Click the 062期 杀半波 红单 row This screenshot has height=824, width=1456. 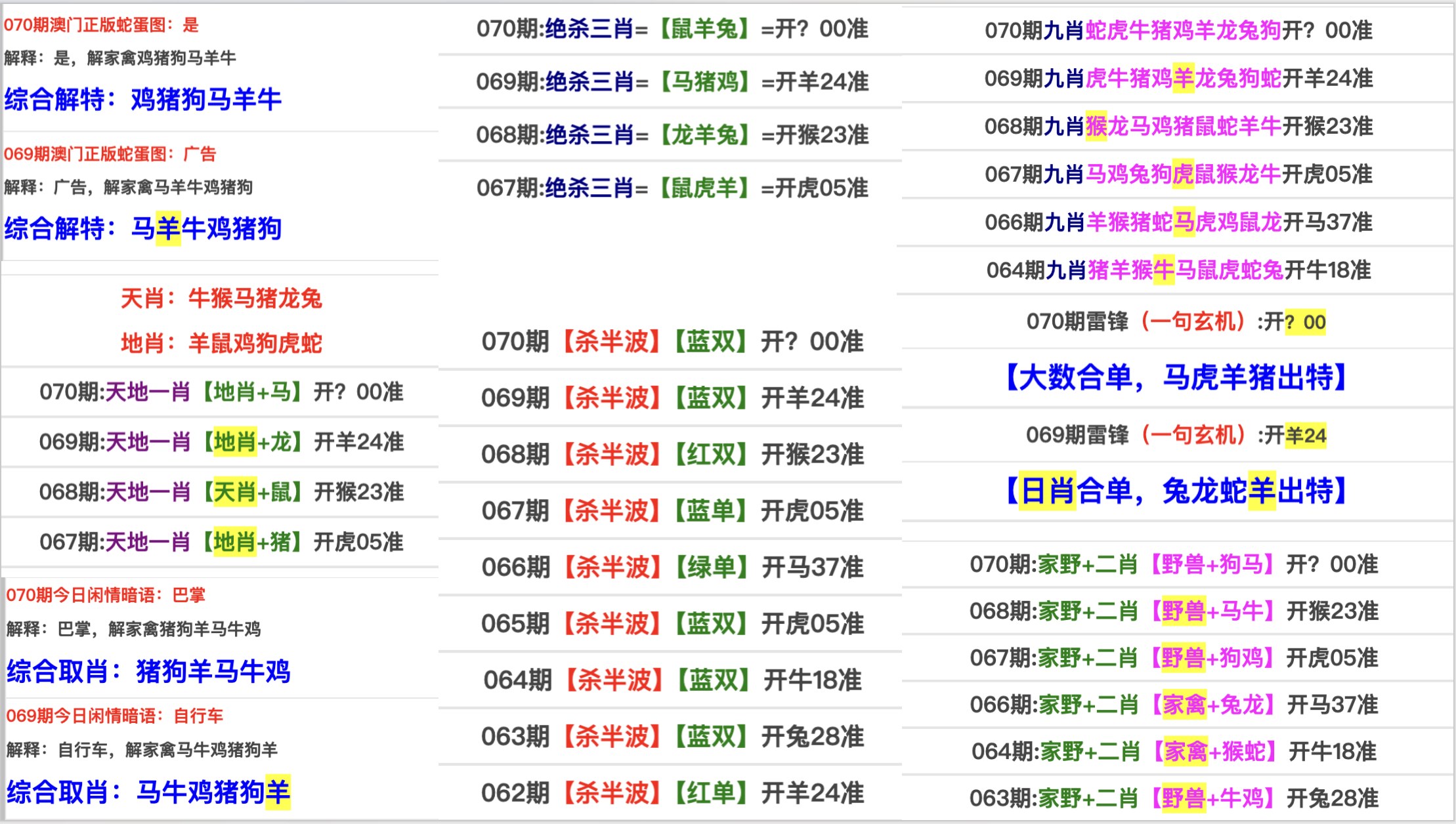click(672, 793)
